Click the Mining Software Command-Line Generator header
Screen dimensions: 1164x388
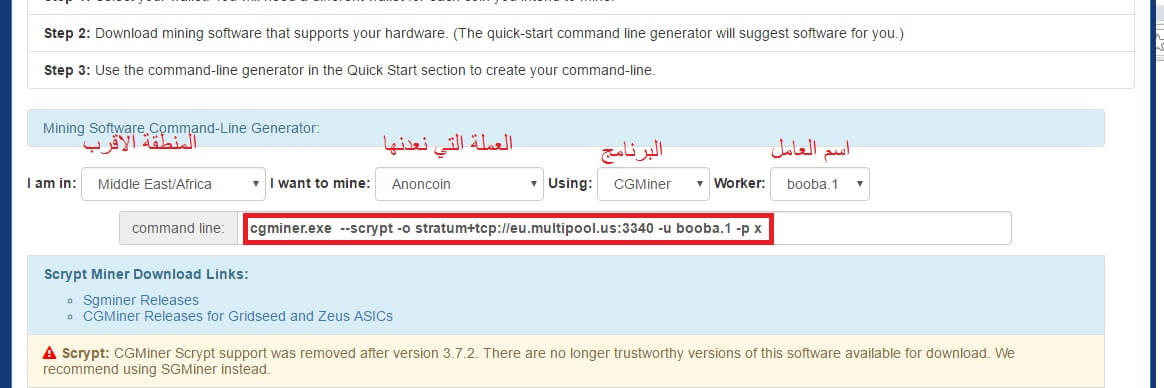click(x=566, y=128)
